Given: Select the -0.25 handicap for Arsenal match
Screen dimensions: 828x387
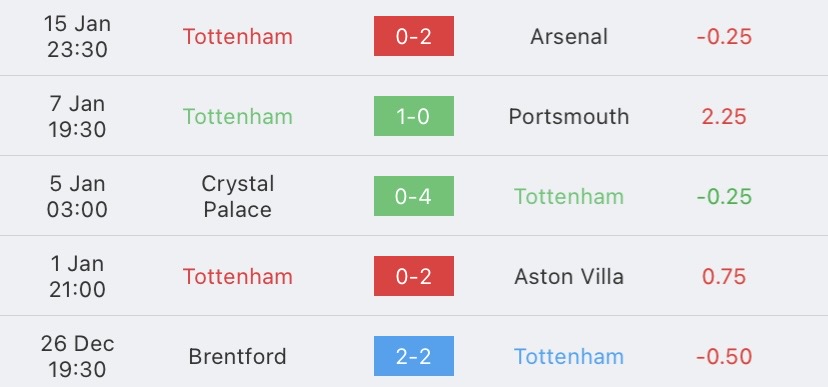Looking at the screenshot, I should [x=724, y=36].
